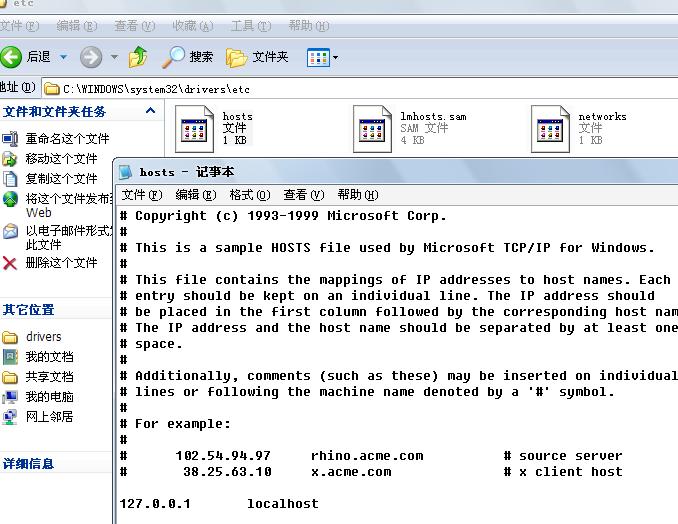
Task: Click the Notepad title bar icon
Action: tap(125, 172)
